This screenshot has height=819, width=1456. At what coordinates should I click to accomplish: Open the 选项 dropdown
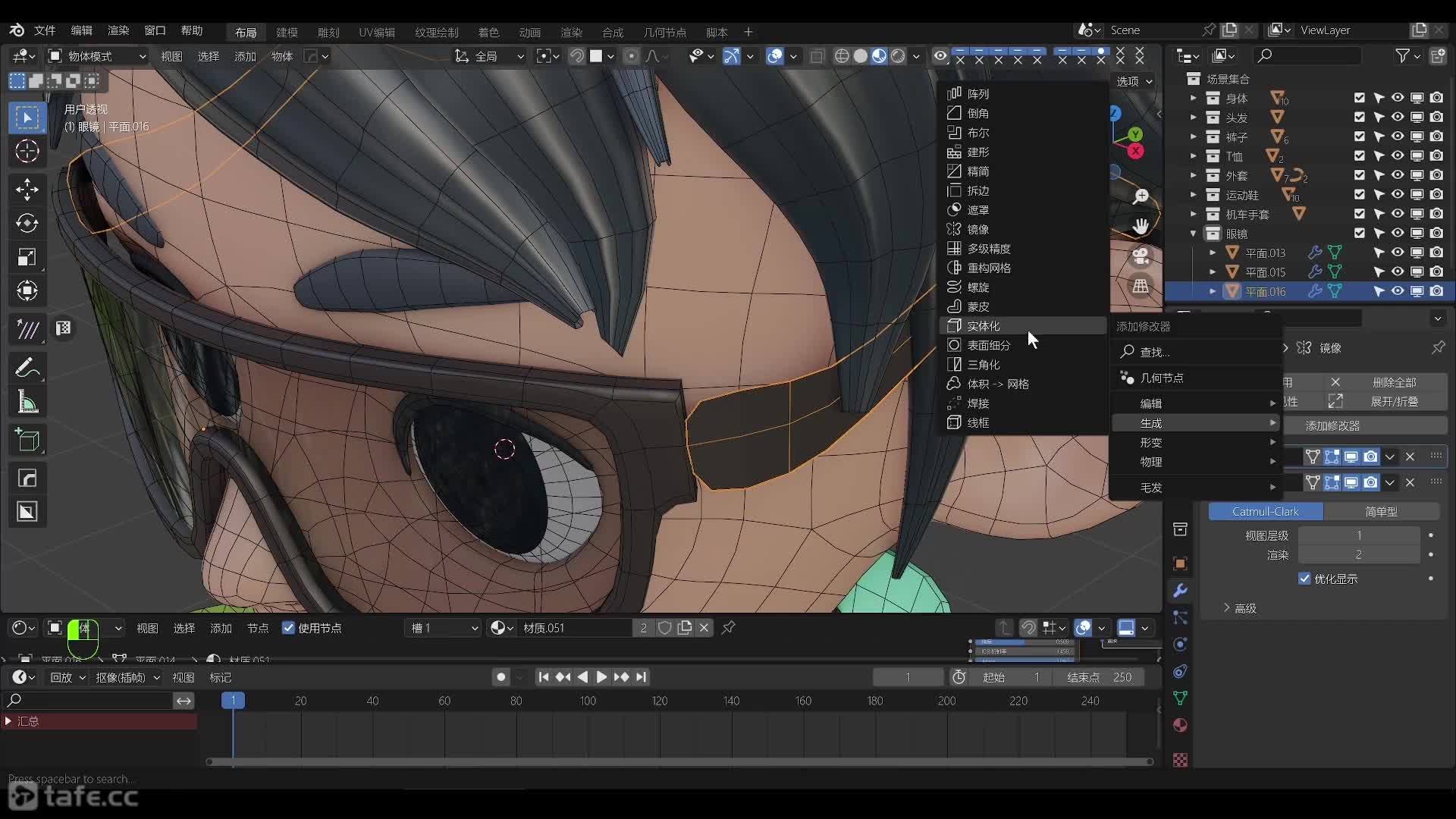click(x=1134, y=81)
